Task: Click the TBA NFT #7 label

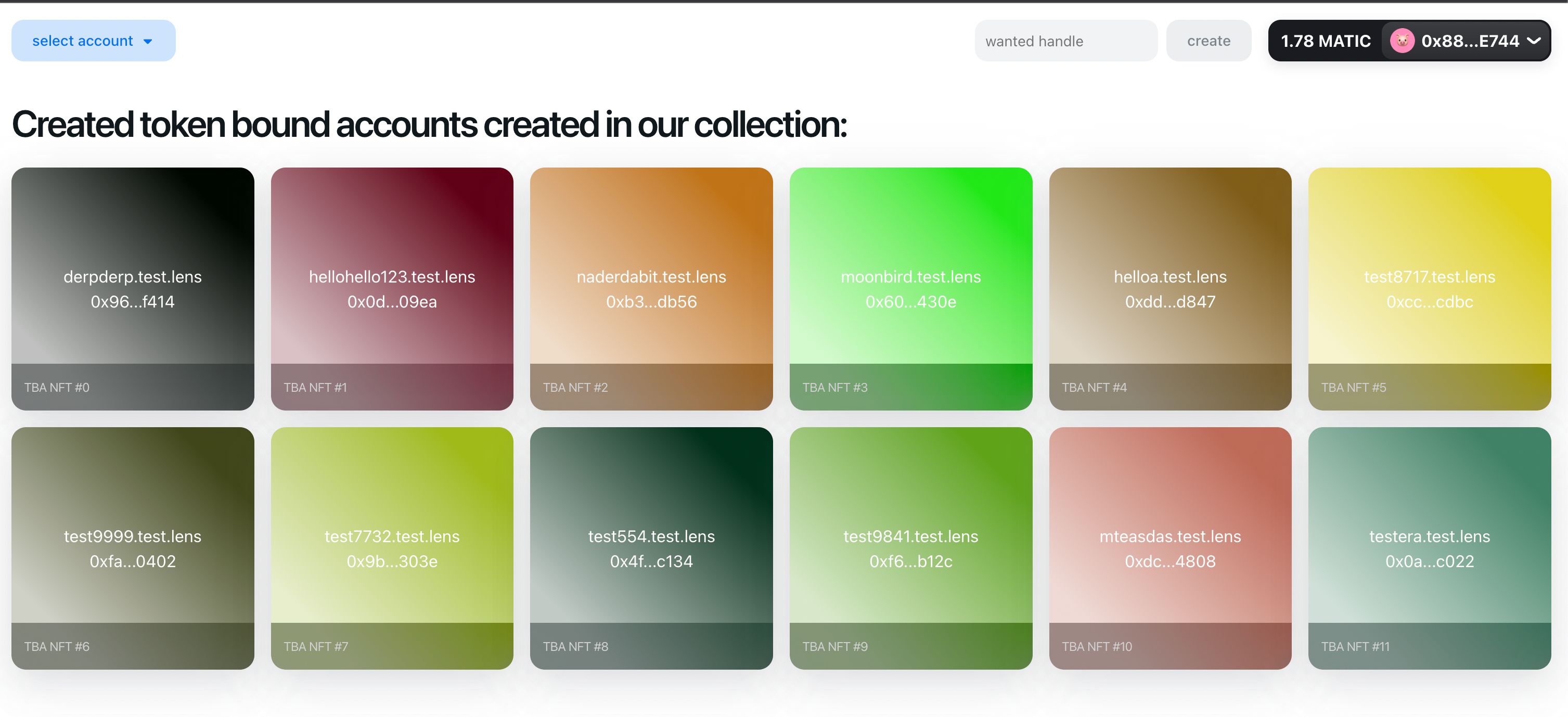Action: (x=315, y=646)
